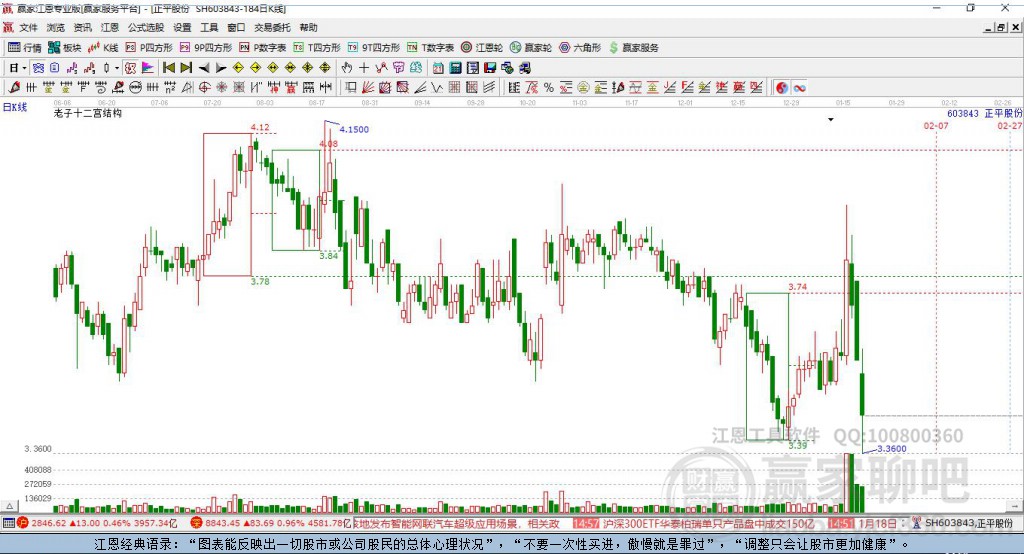Open 赢家服务 with dollar icon
1024x554 pixels.
click(x=633, y=48)
